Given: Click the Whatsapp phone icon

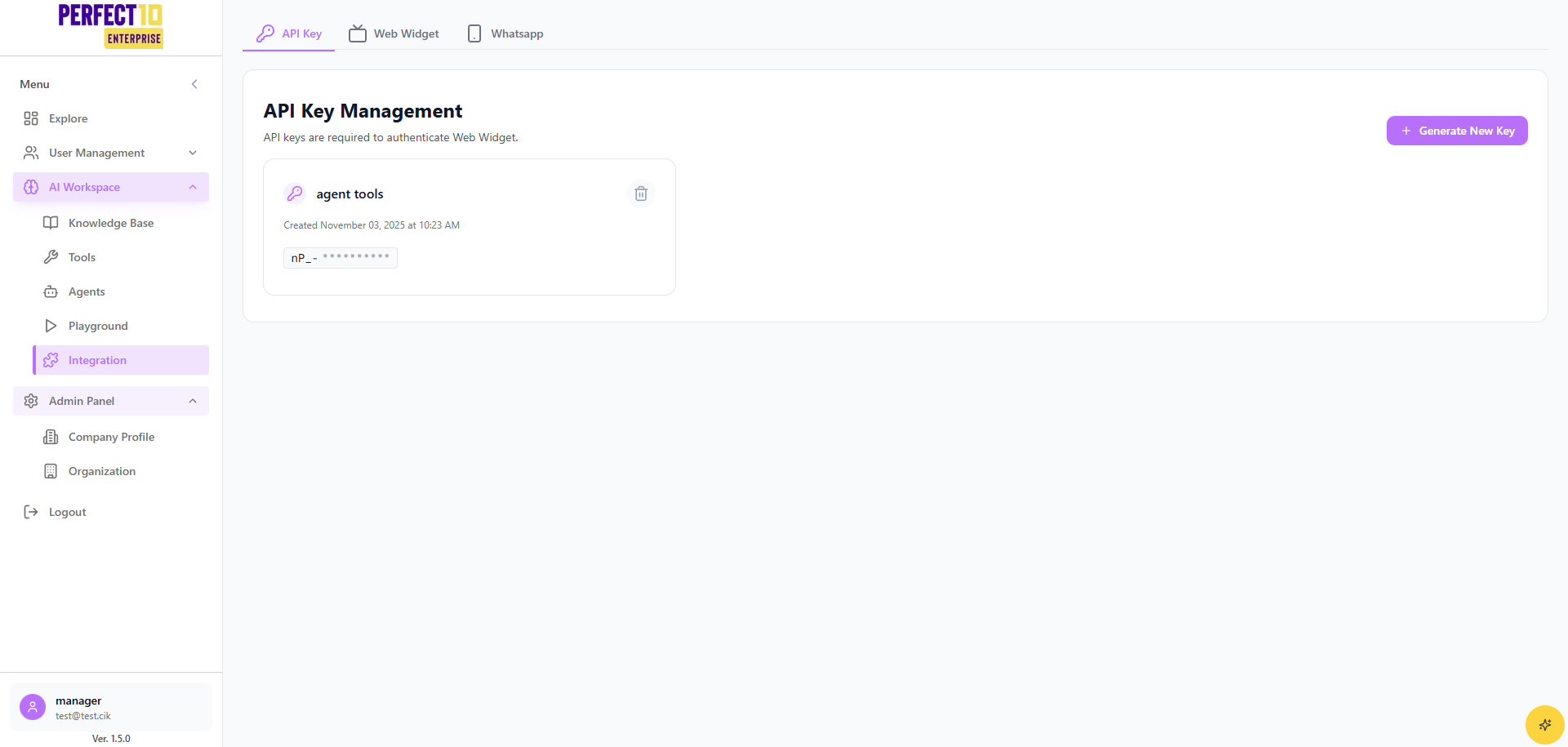Looking at the screenshot, I should pos(474,33).
